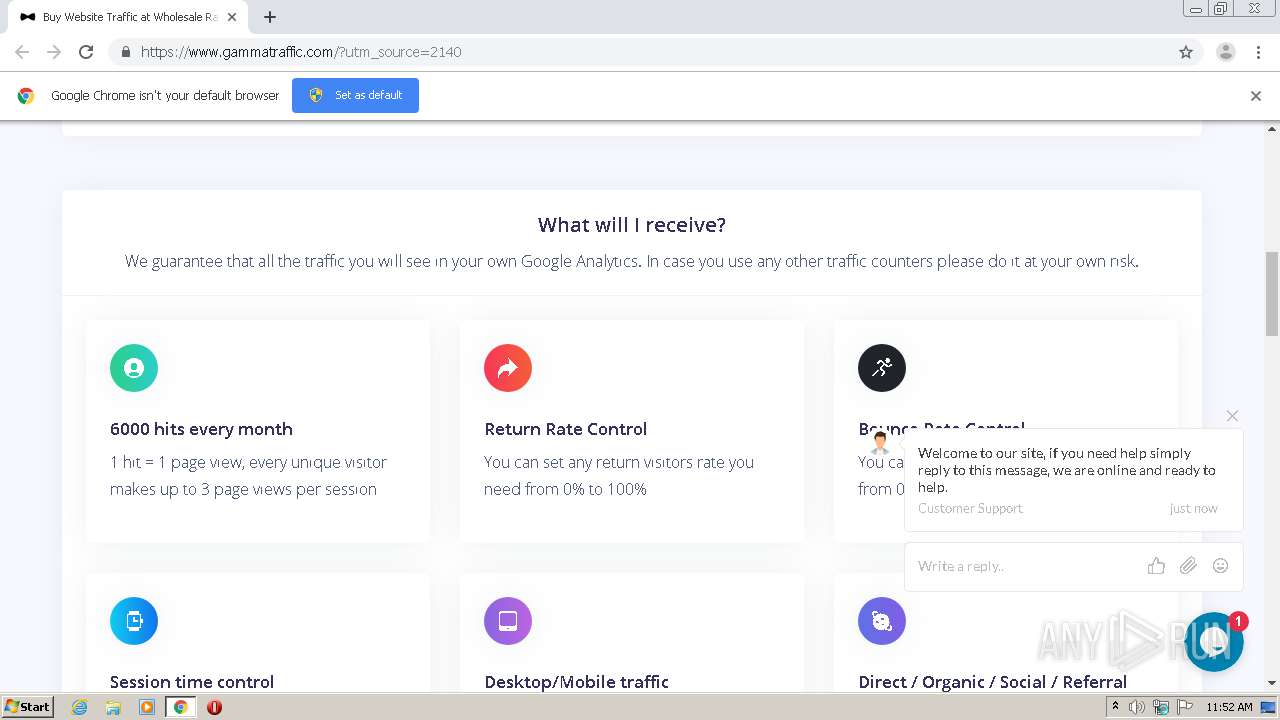
Task: Click scrollbar up arrow
Action: (1272, 129)
